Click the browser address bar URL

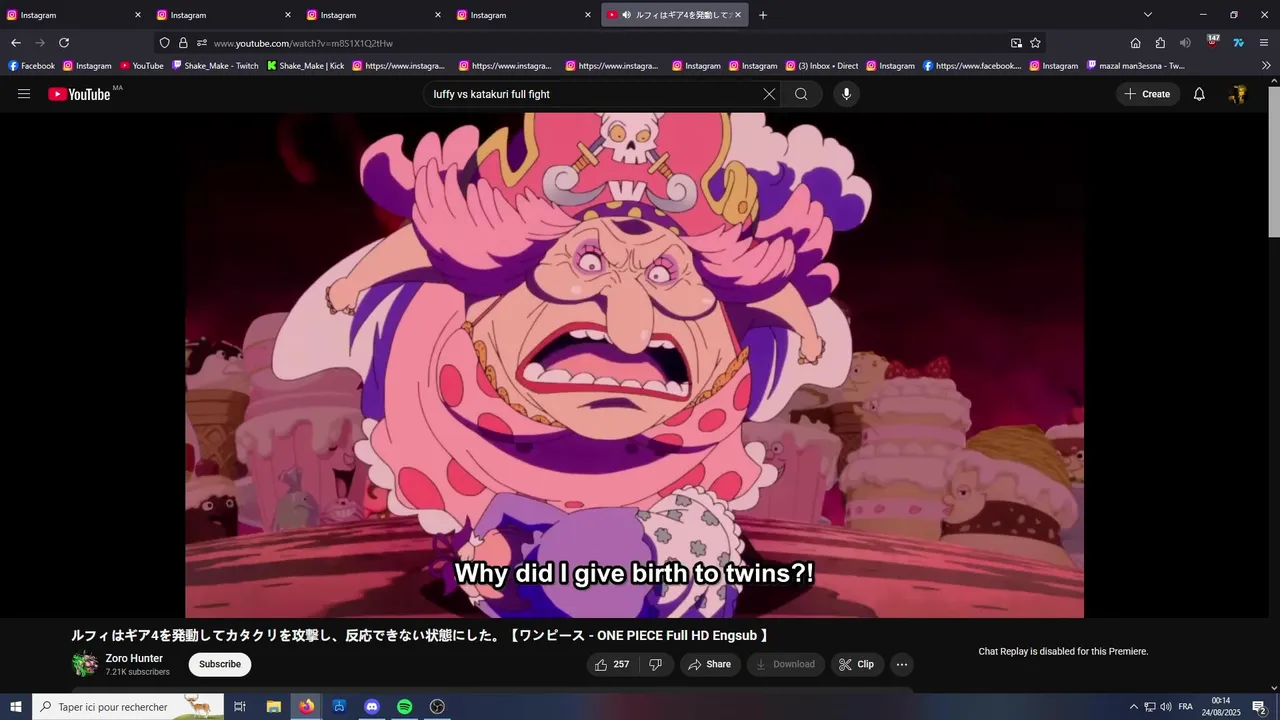(x=303, y=43)
